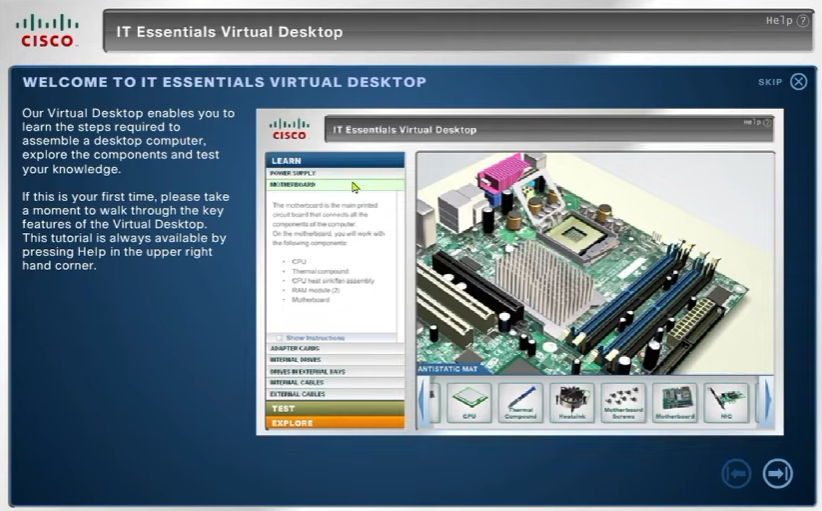
Task: Expand Drives in External Bays topic
Action: pyautogui.click(x=335, y=372)
